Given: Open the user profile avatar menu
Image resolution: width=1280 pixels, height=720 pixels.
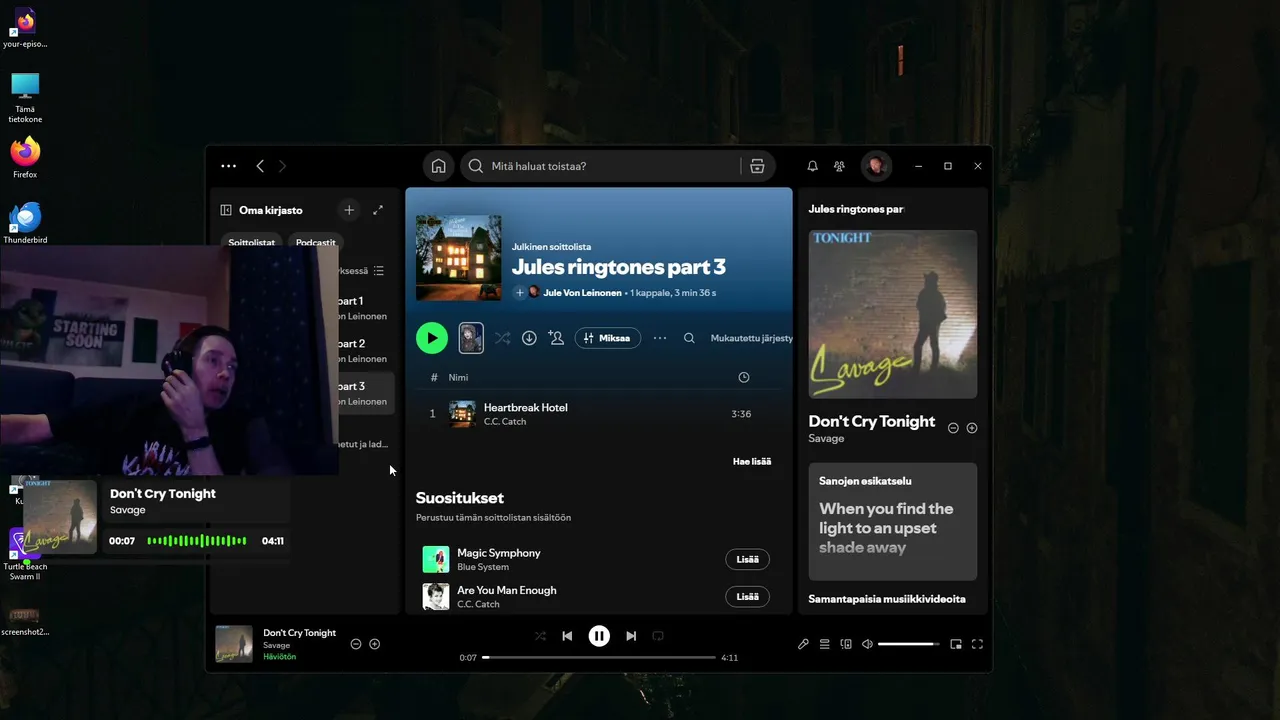Looking at the screenshot, I should point(876,166).
